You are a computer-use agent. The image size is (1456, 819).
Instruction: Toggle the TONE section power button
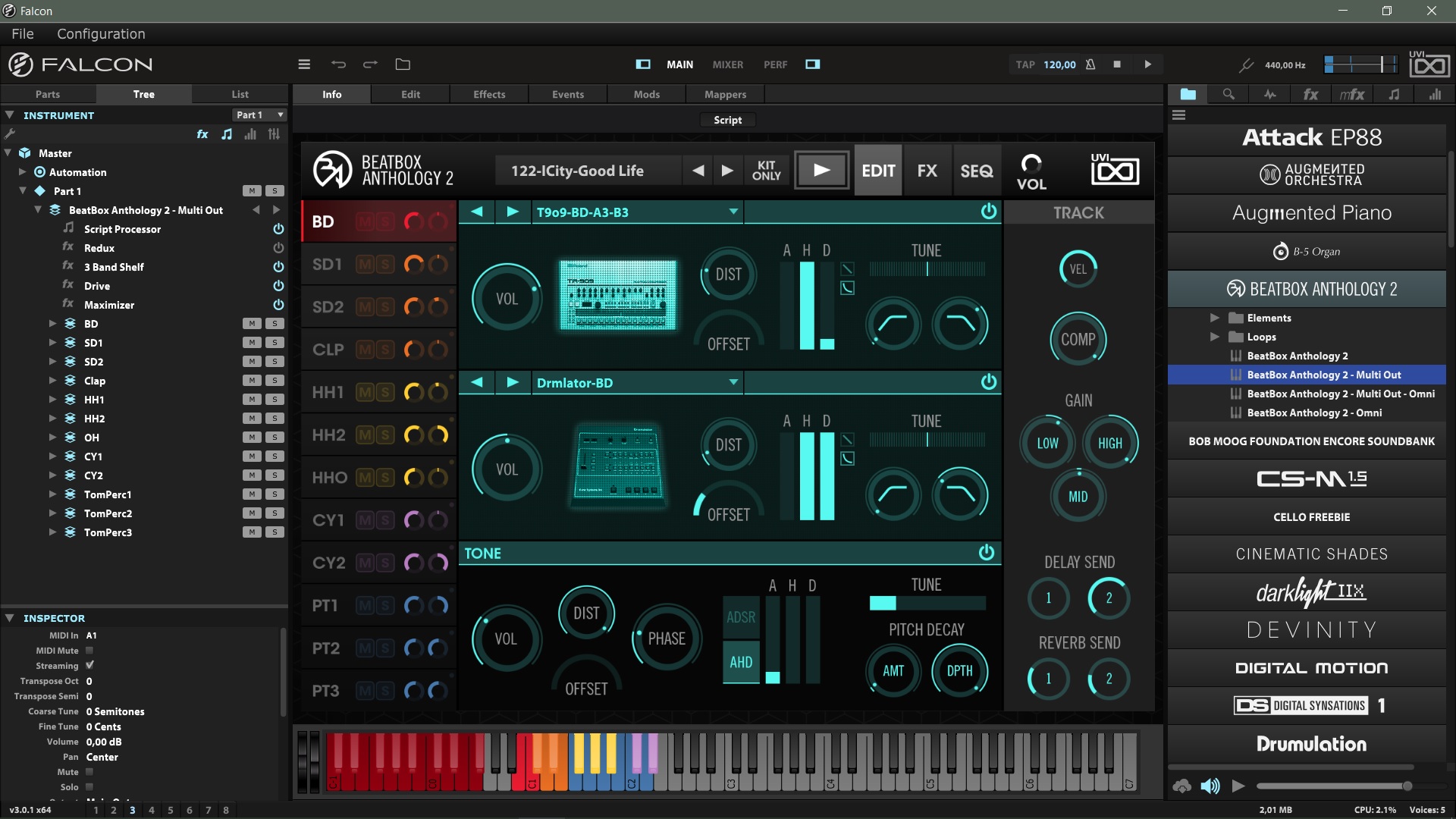[986, 553]
